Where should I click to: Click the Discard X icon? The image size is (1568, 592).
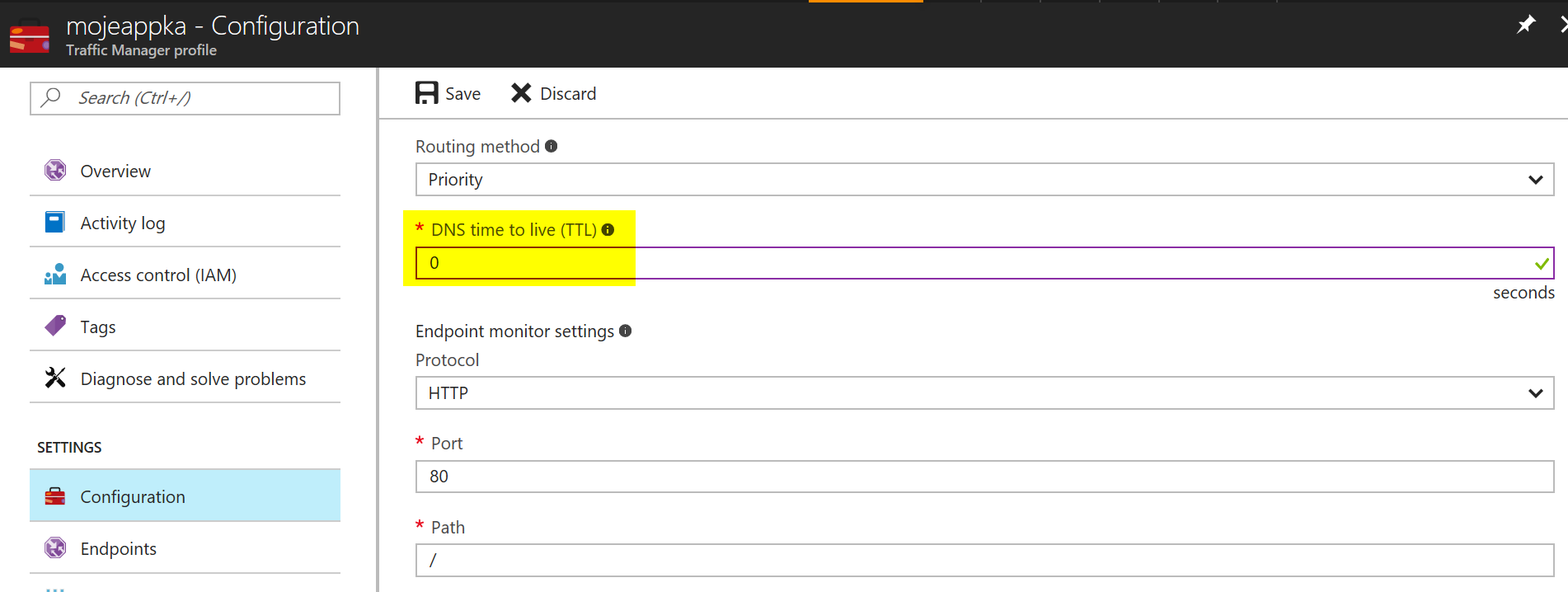coord(521,93)
